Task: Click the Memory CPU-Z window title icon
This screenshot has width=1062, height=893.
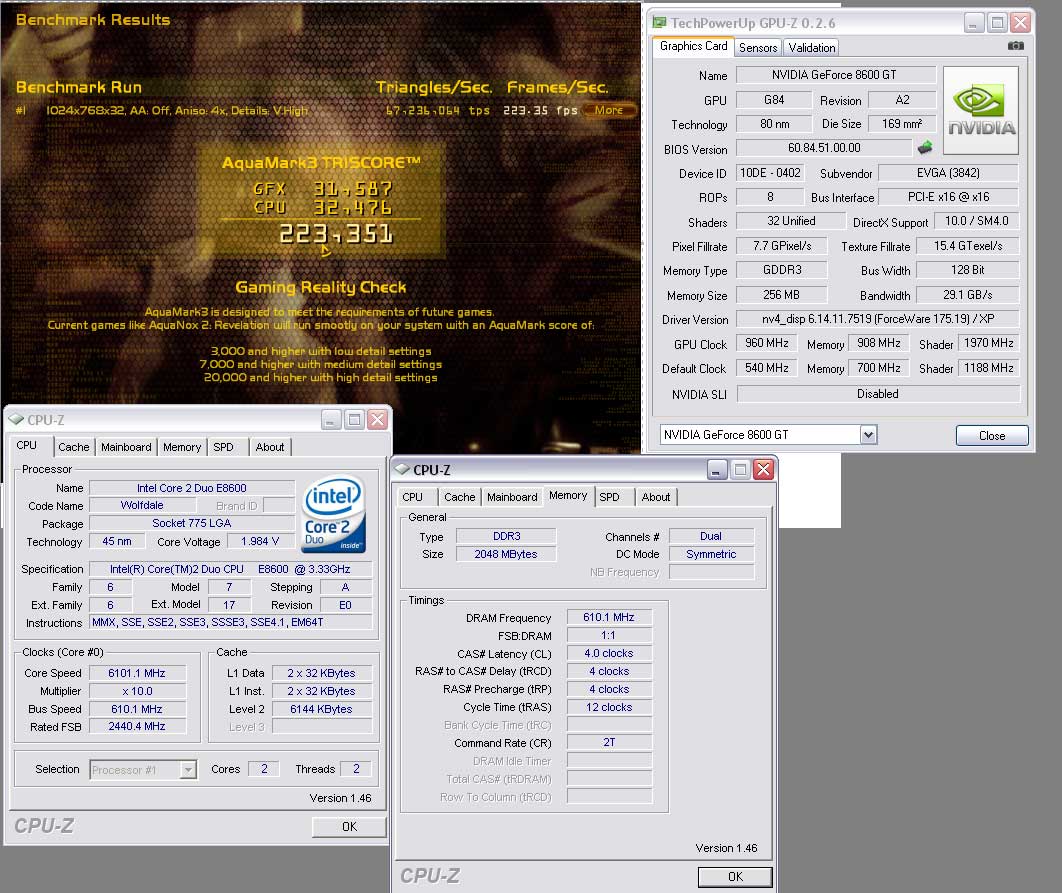Action: pos(402,469)
